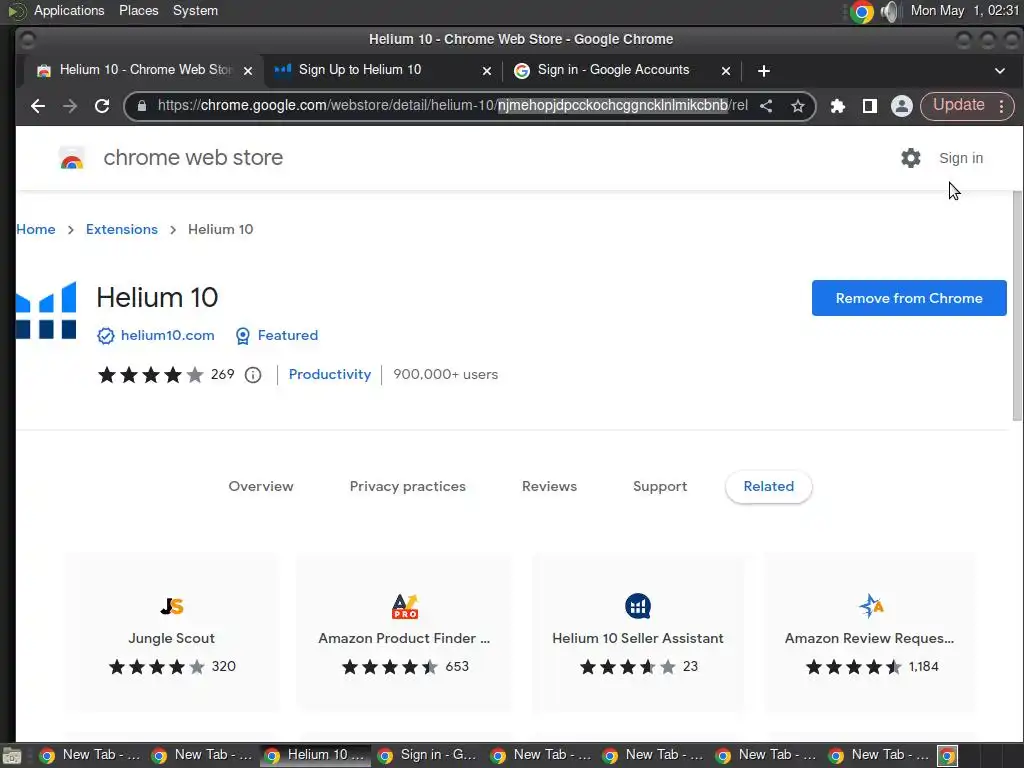Screen dimensions: 1024x768
Task: Visit helium10.com publisher link
Action: [167, 335]
